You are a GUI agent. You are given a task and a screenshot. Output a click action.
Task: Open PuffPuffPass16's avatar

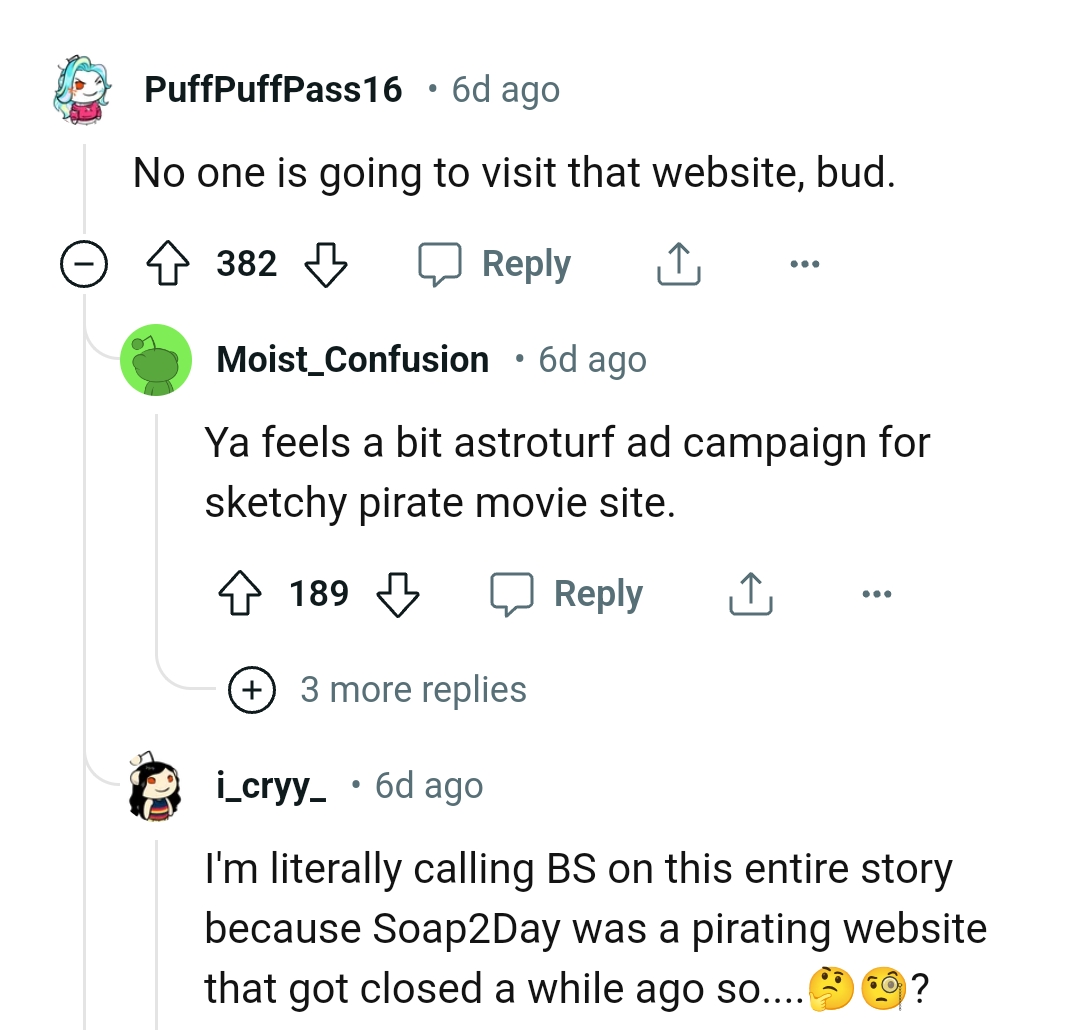point(80,88)
